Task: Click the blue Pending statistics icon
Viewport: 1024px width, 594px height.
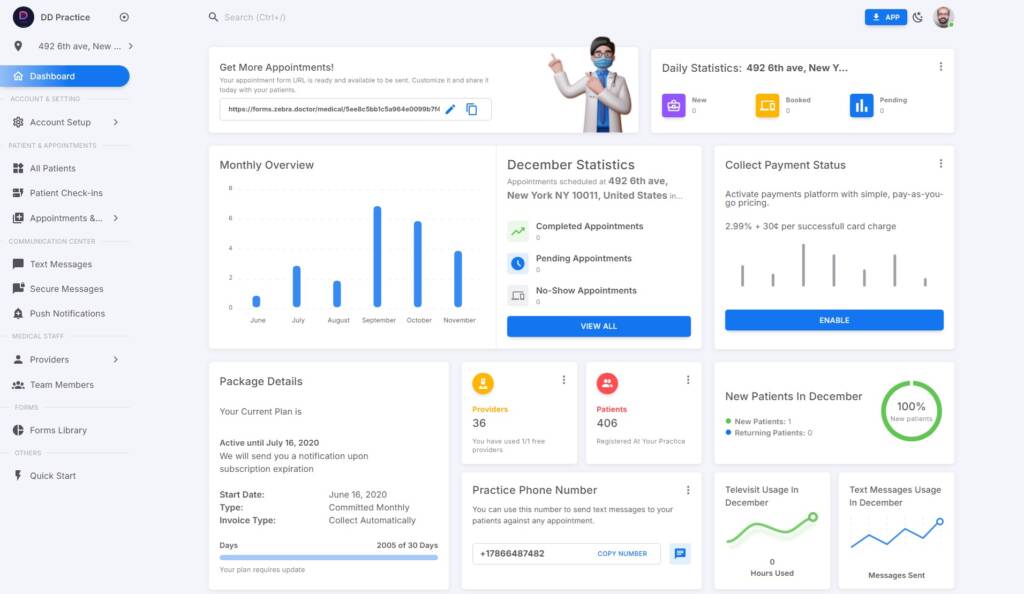Action: [x=861, y=105]
